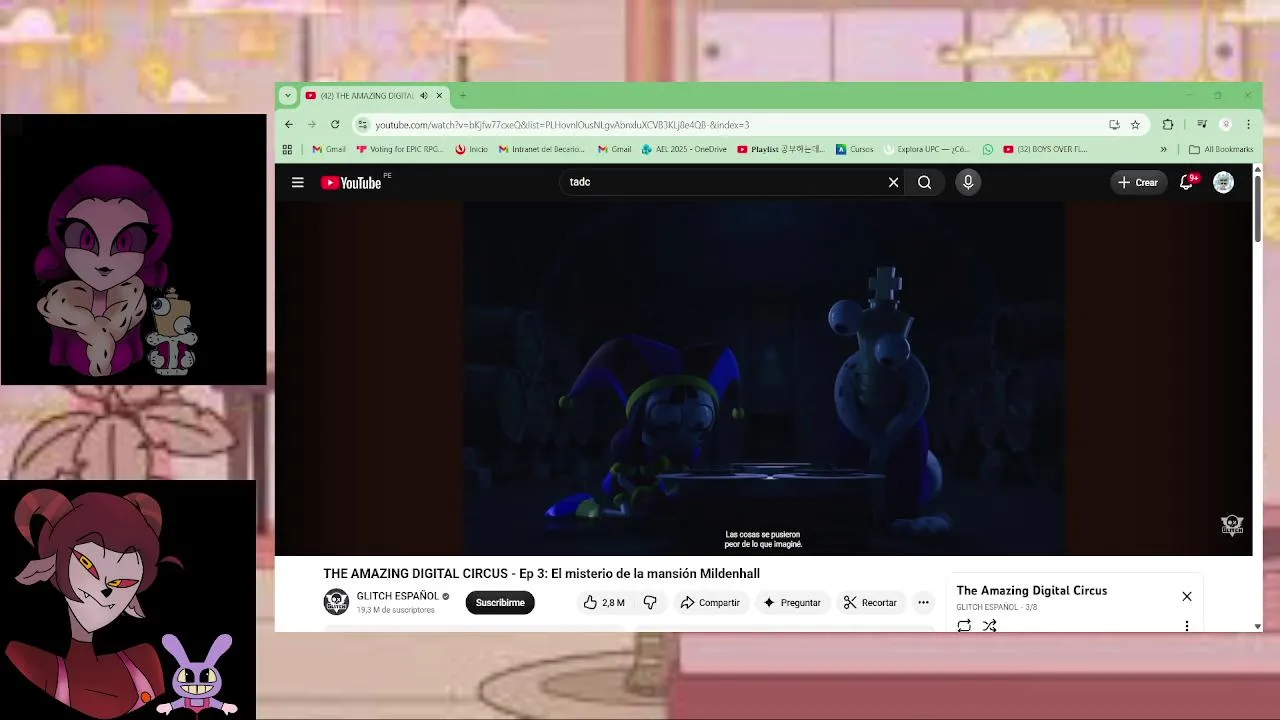Open the Recortar clip tool
The height and width of the screenshot is (720, 1280).
(870, 602)
